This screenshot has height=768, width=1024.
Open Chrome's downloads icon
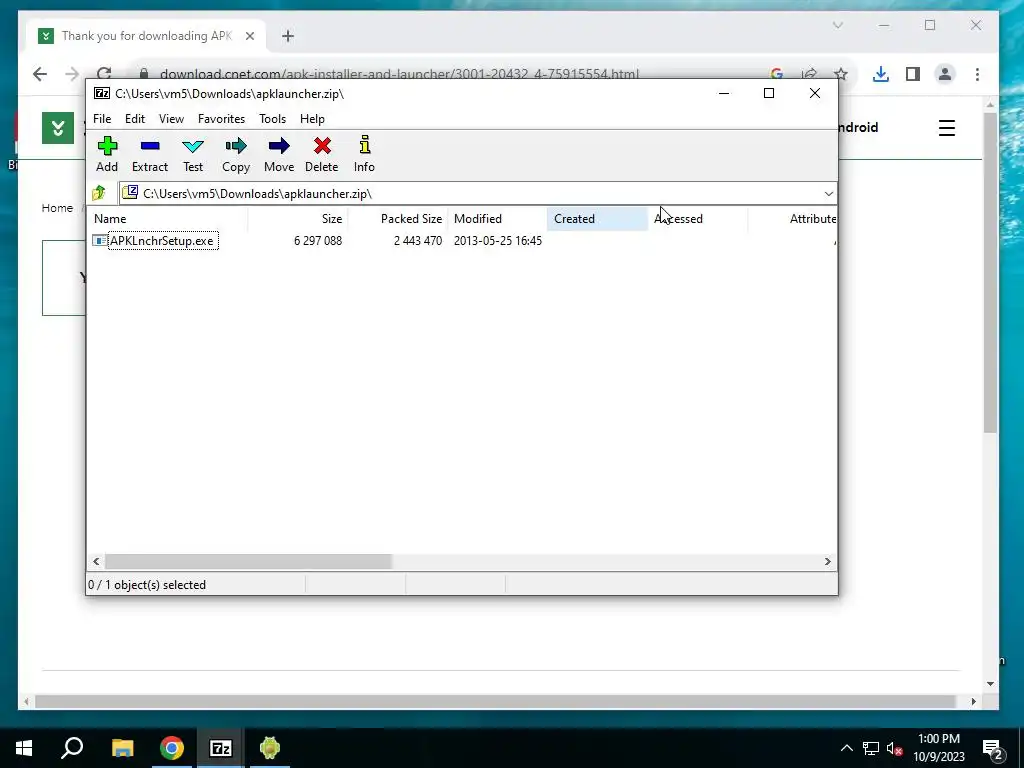880,74
